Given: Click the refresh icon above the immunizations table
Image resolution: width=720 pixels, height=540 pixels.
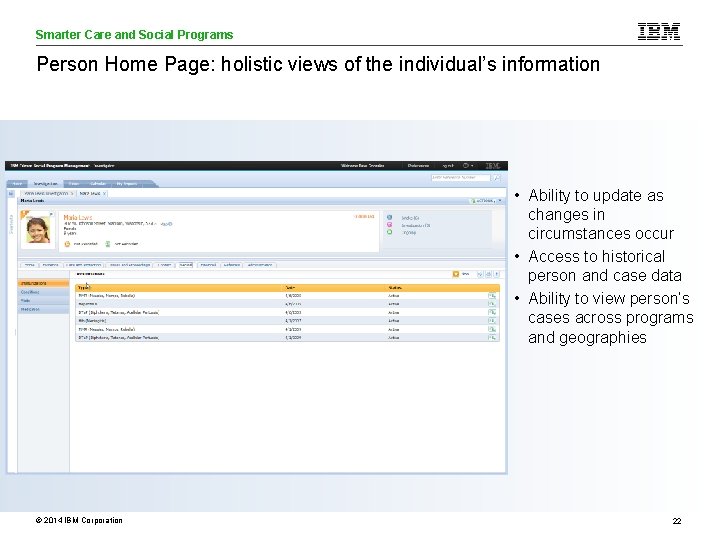Looking at the screenshot, I should (480, 274).
